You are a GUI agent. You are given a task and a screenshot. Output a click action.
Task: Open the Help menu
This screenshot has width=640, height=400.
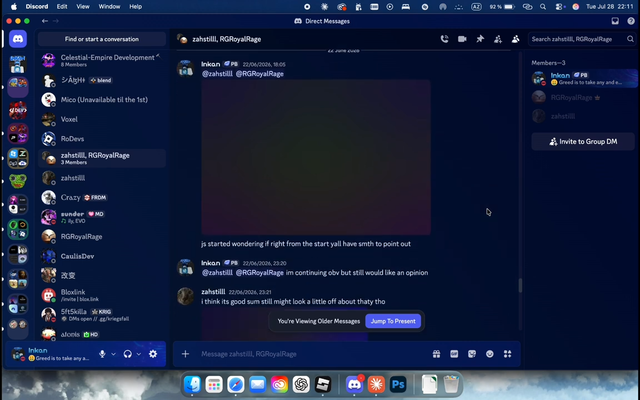point(136,7)
